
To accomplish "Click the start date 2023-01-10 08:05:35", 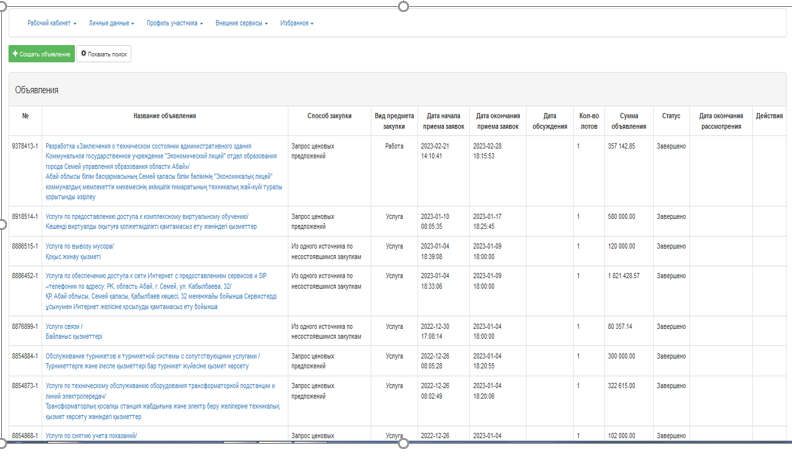I will [435, 222].
